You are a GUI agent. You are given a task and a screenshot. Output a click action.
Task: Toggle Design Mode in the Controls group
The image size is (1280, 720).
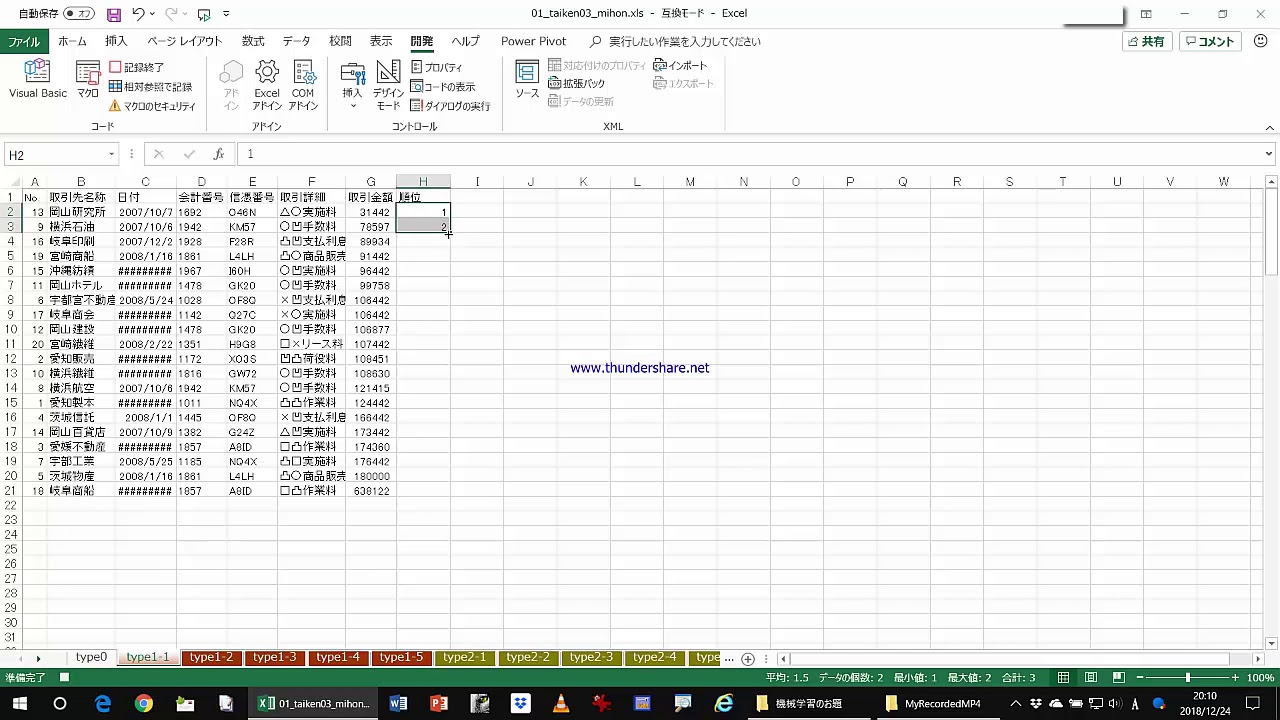point(388,85)
